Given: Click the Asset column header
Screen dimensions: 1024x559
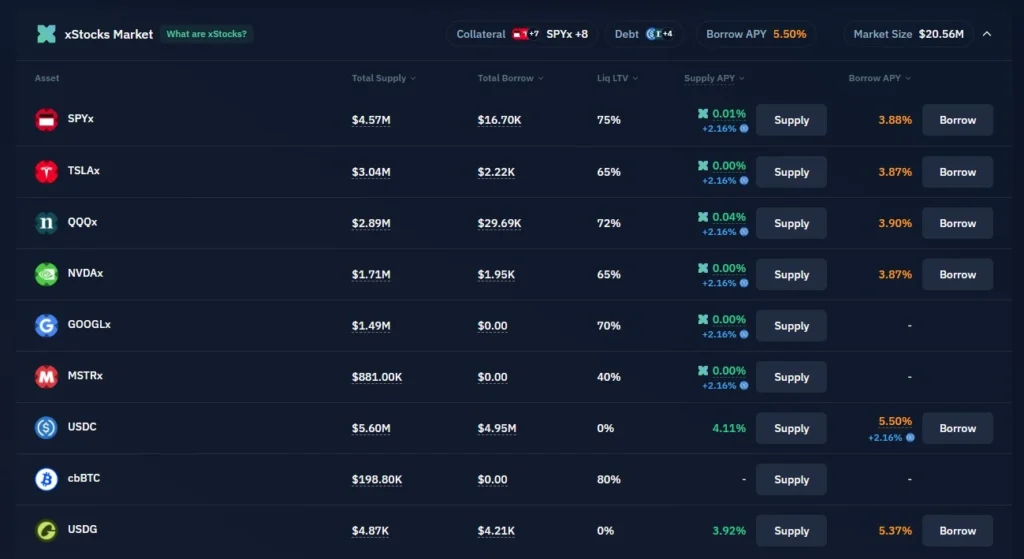Looking at the screenshot, I should coord(47,78).
